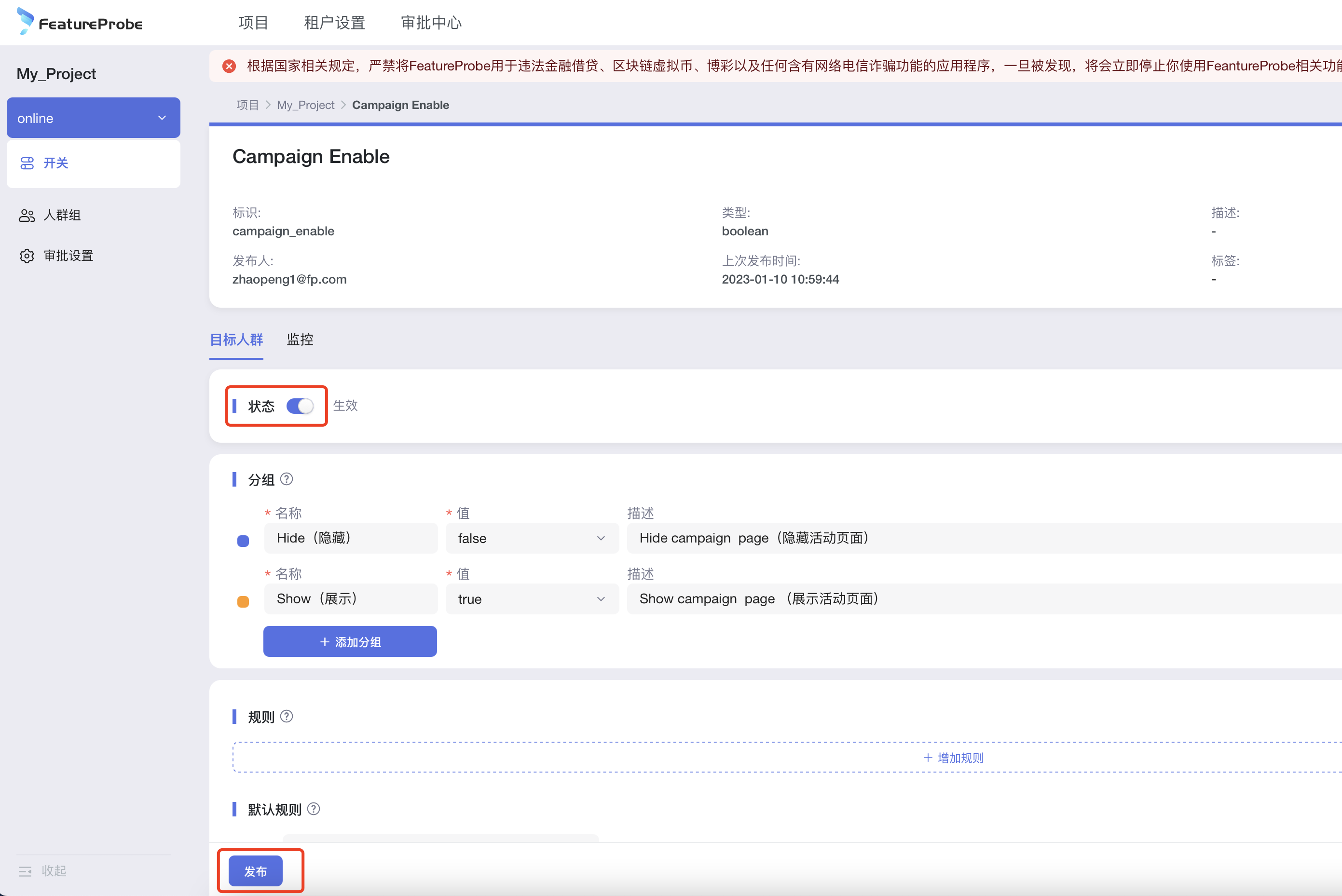Open 开关 toggles section icon in sidebar
This screenshot has width=1342, height=896.
pos(27,163)
